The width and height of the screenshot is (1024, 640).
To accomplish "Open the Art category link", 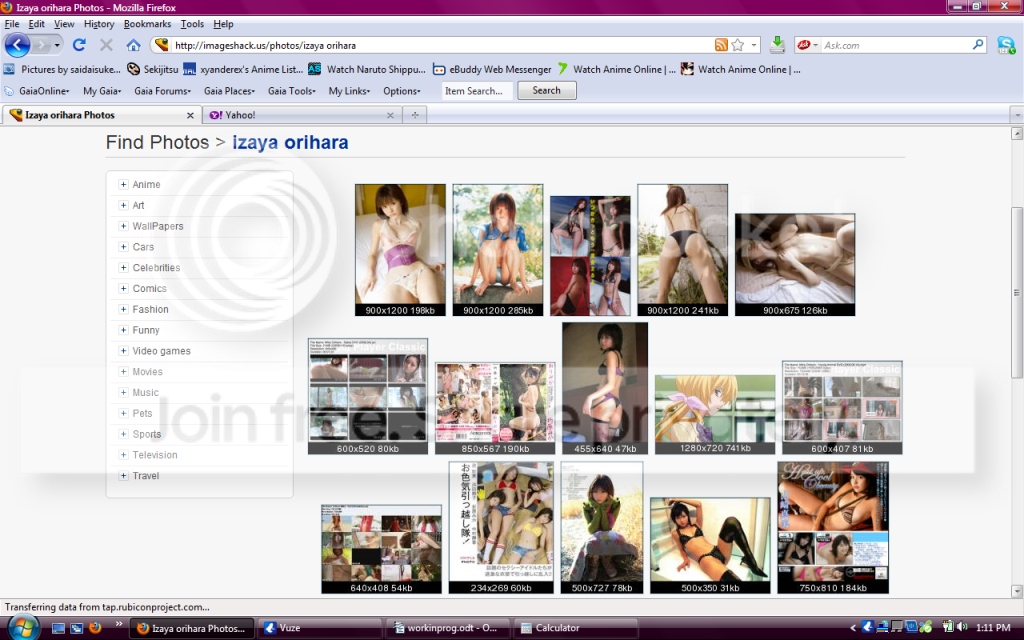I will 138,205.
